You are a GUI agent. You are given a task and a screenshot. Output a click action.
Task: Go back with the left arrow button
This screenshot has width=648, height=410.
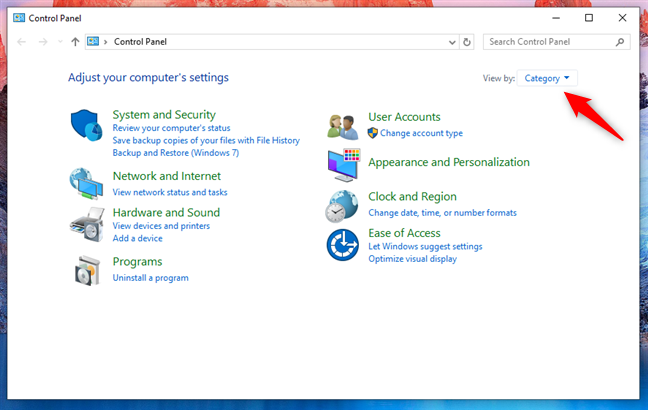tap(21, 42)
